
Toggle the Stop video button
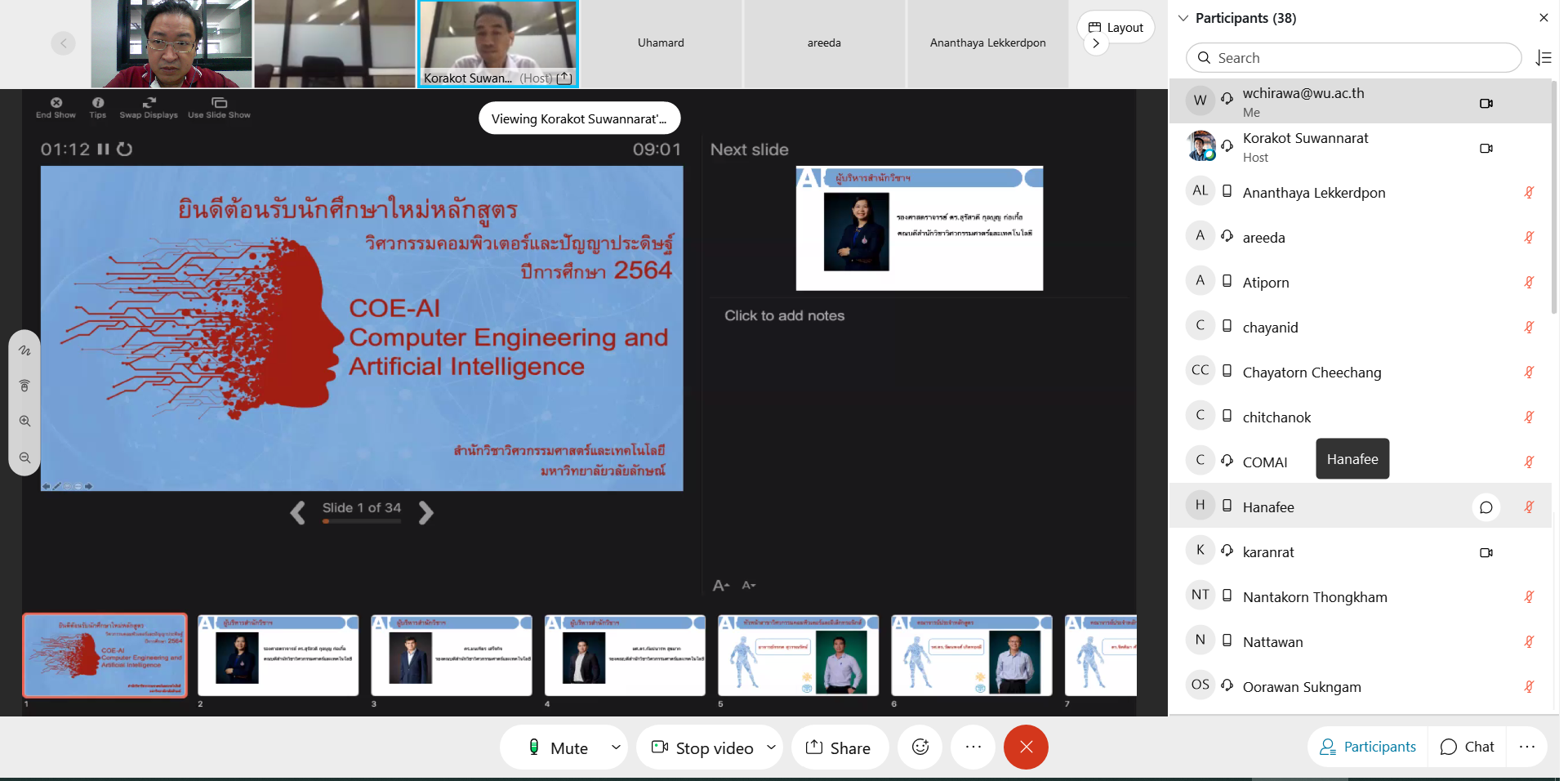point(702,748)
